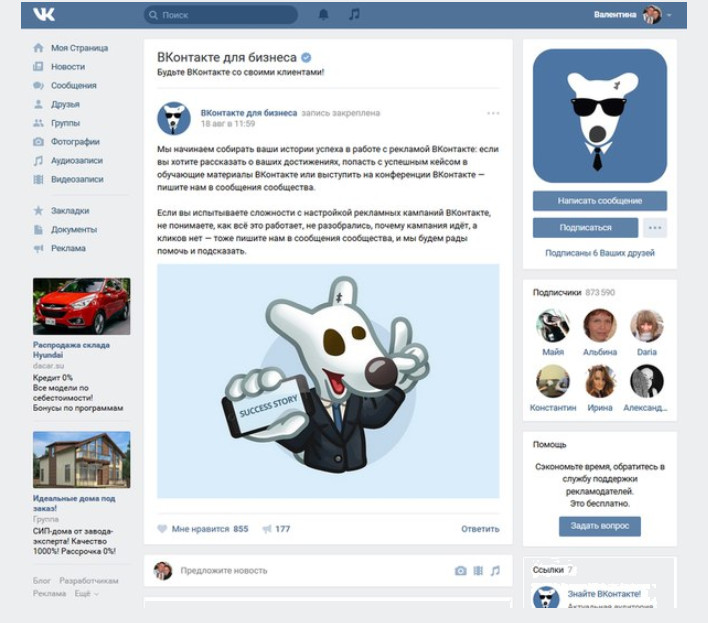Viewport: 708px width, 623px height.
Task: Open "Распродажа склада Hyundai" ad link
Action: (71, 350)
